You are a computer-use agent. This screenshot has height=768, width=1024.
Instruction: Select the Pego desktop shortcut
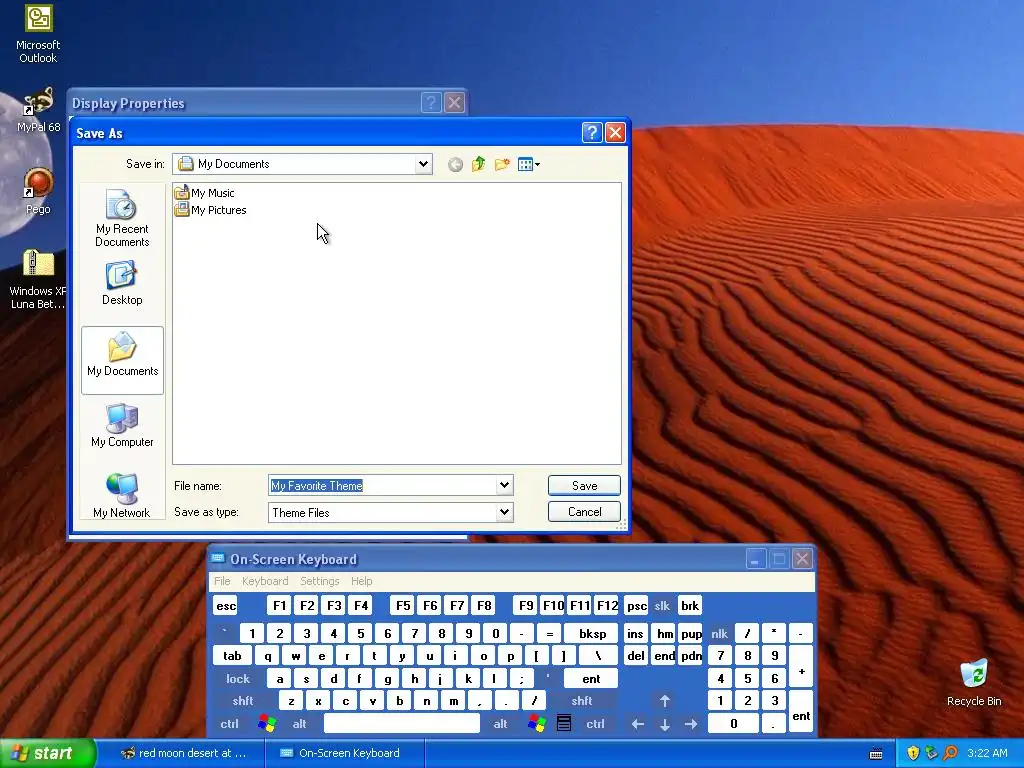[x=38, y=191]
